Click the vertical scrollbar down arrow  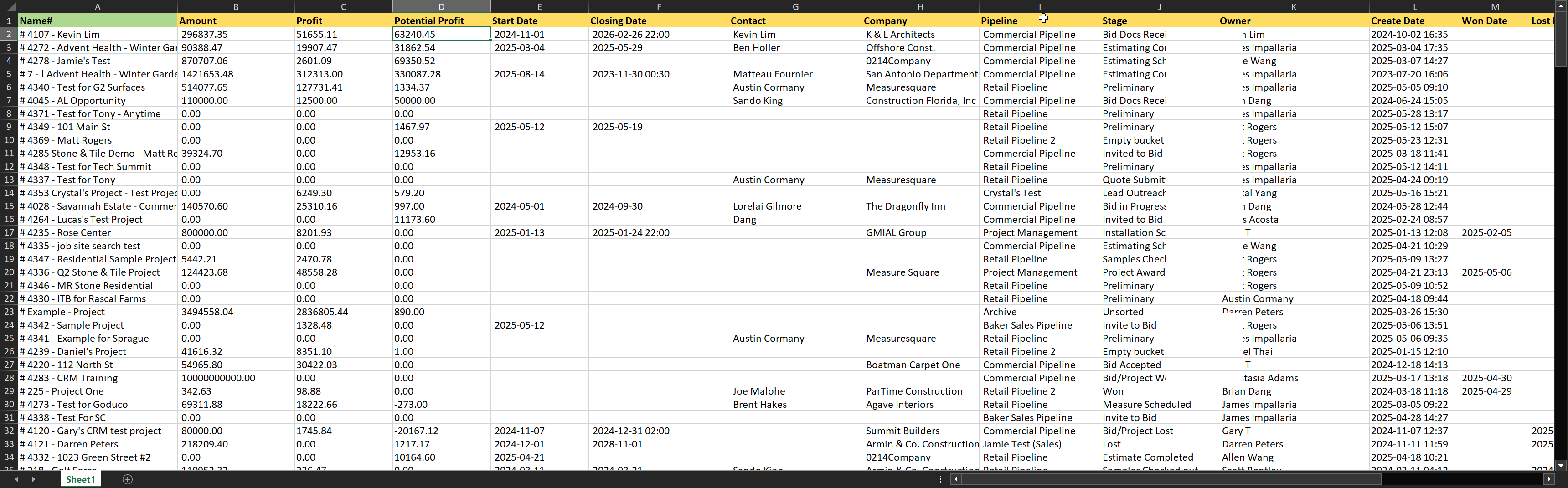(1561, 466)
